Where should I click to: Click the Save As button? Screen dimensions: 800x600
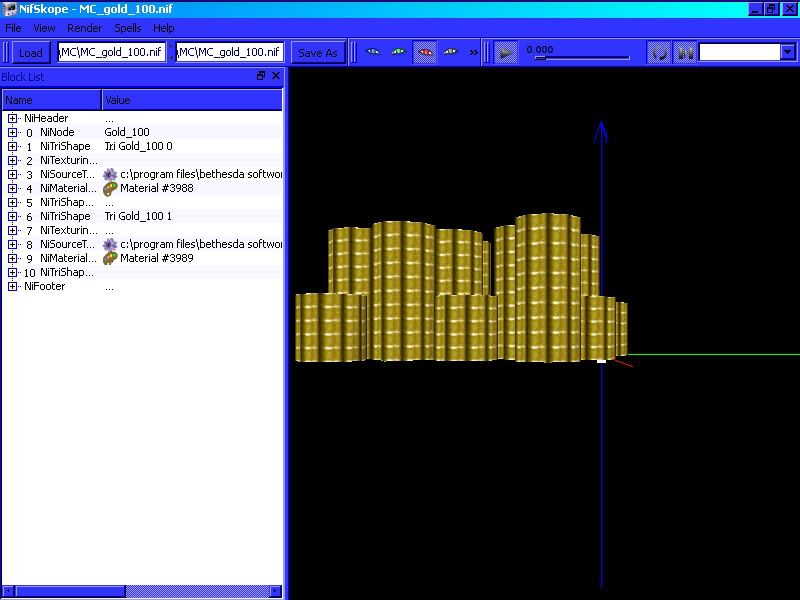(x=317, y=53)
